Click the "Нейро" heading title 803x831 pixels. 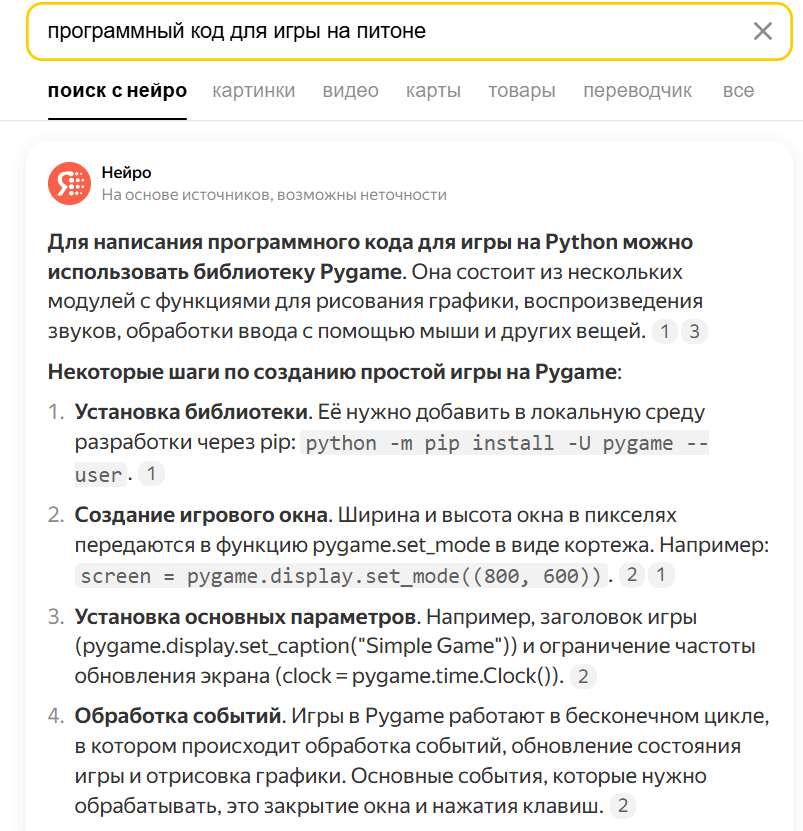click(126, 173)
